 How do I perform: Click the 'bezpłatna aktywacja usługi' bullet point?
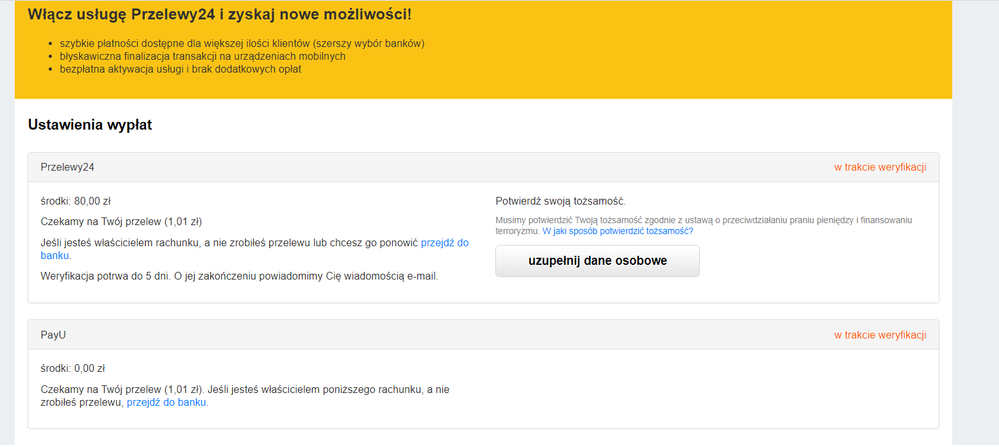click(x=180, y=69)
